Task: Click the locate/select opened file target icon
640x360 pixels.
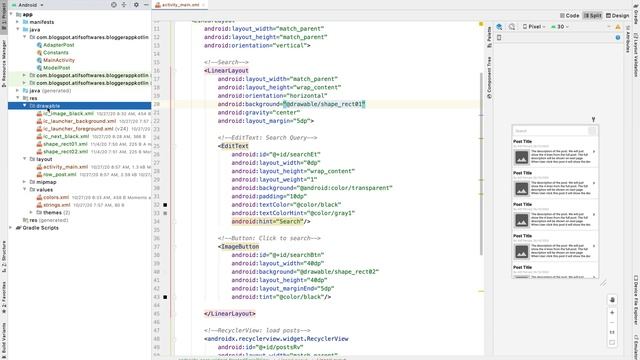Action: coord(114,5)
